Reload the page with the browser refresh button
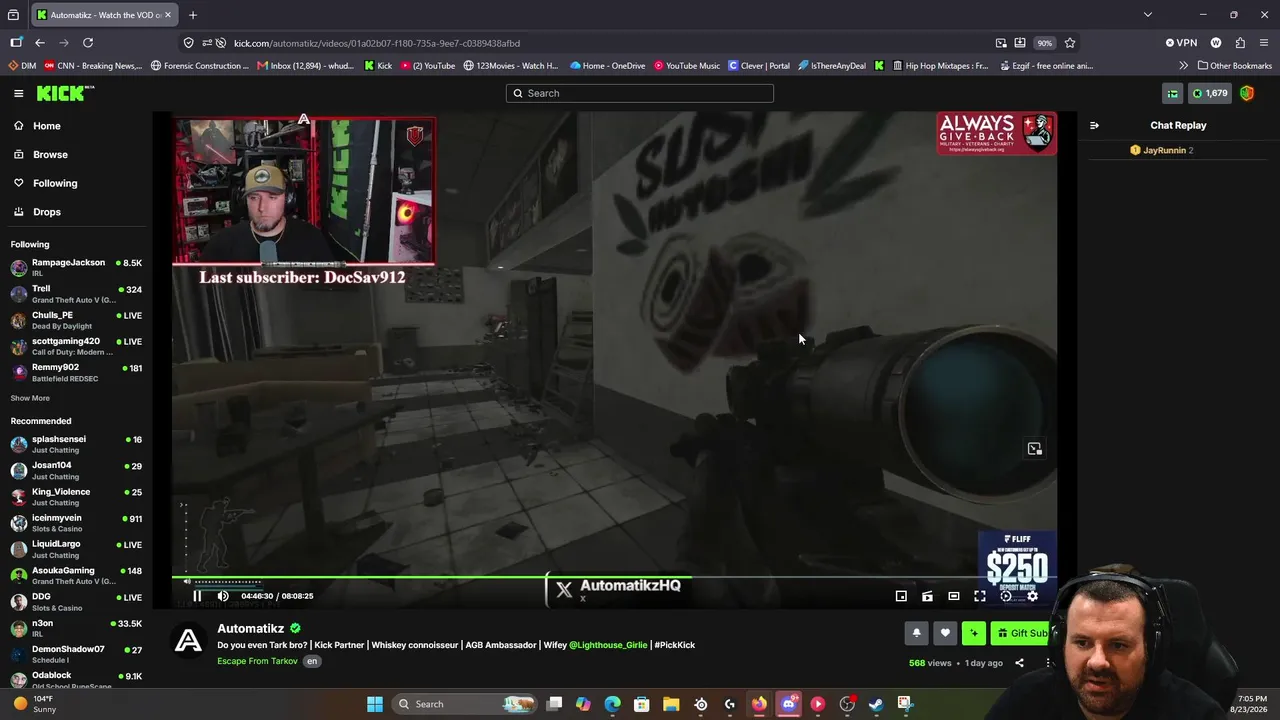Screen dimensions: 1280x720 pos(88,43)
